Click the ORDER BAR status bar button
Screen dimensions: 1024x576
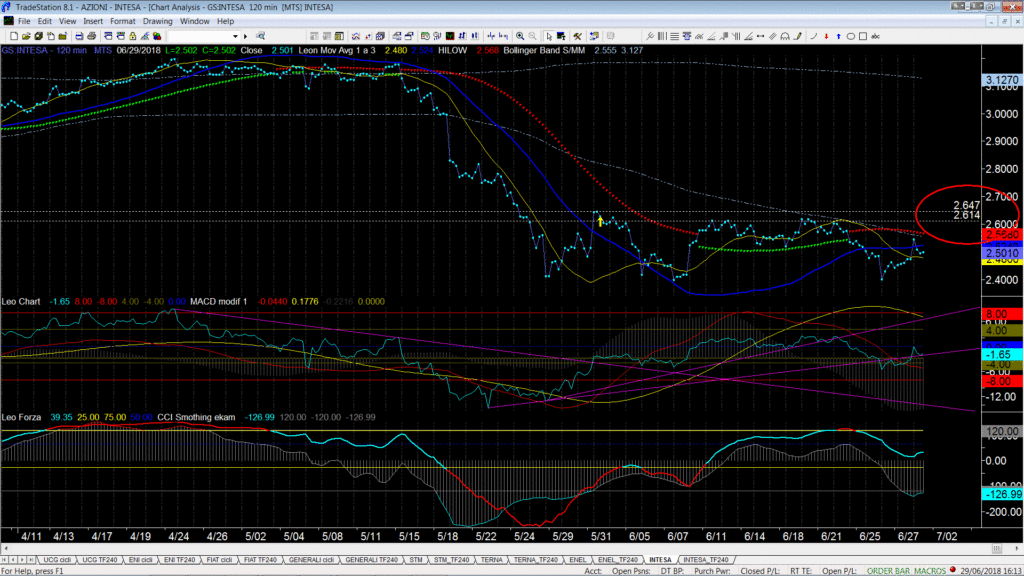point(888,571)
